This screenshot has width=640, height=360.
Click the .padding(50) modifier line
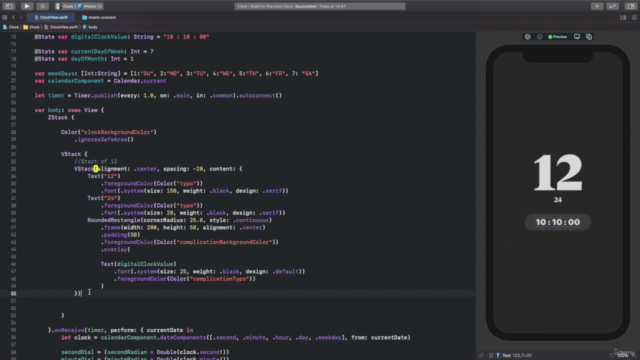pyautogui.click(x=120, y=235)
